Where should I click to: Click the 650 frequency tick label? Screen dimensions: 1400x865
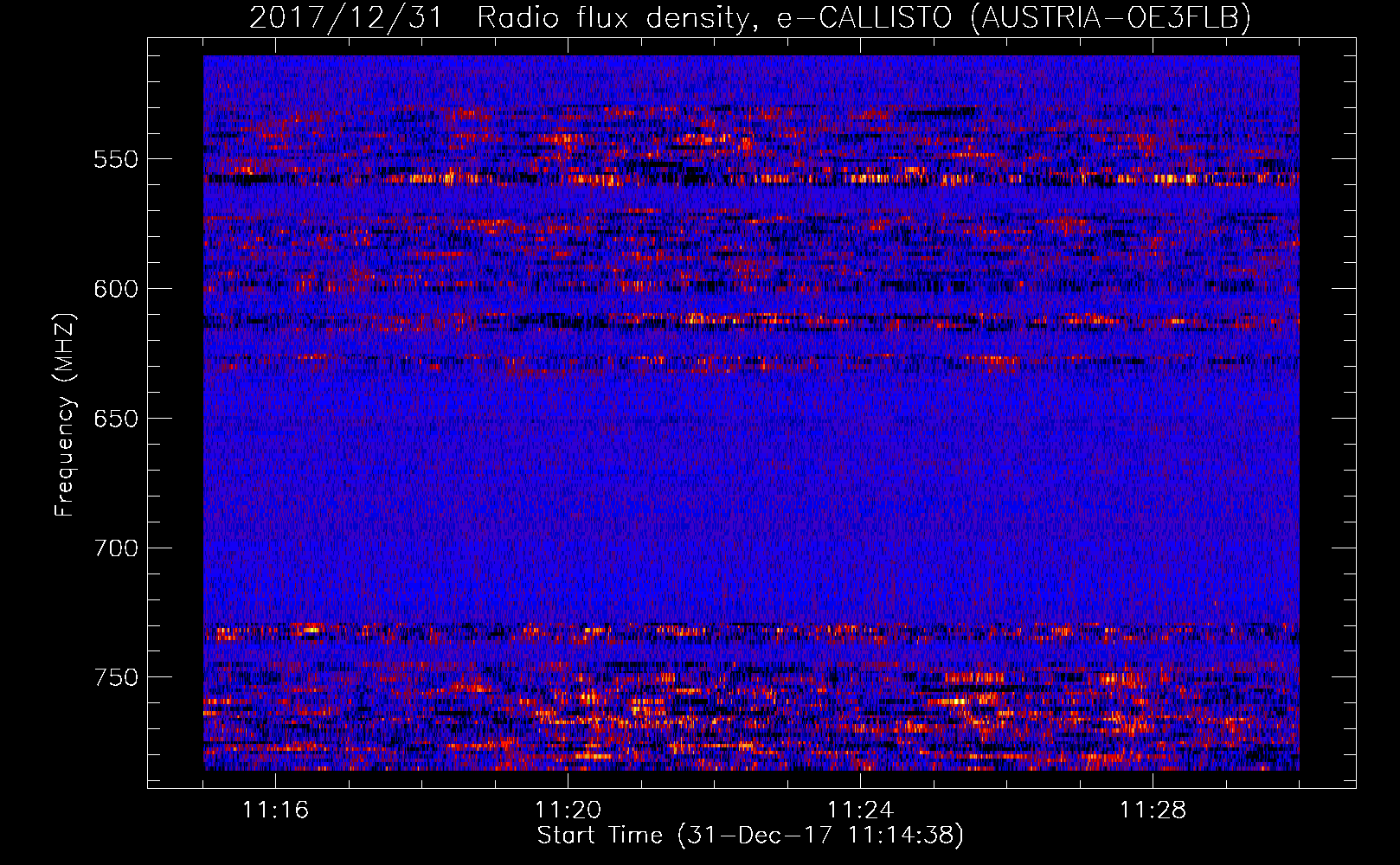[116, 419]
